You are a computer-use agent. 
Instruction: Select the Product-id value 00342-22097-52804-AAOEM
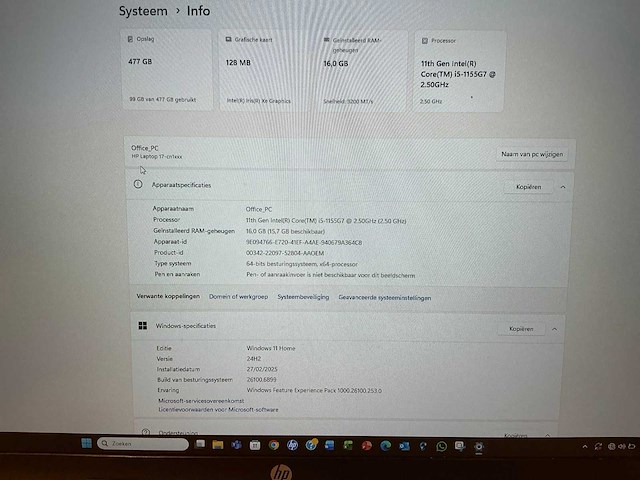(x=285, y=253)
